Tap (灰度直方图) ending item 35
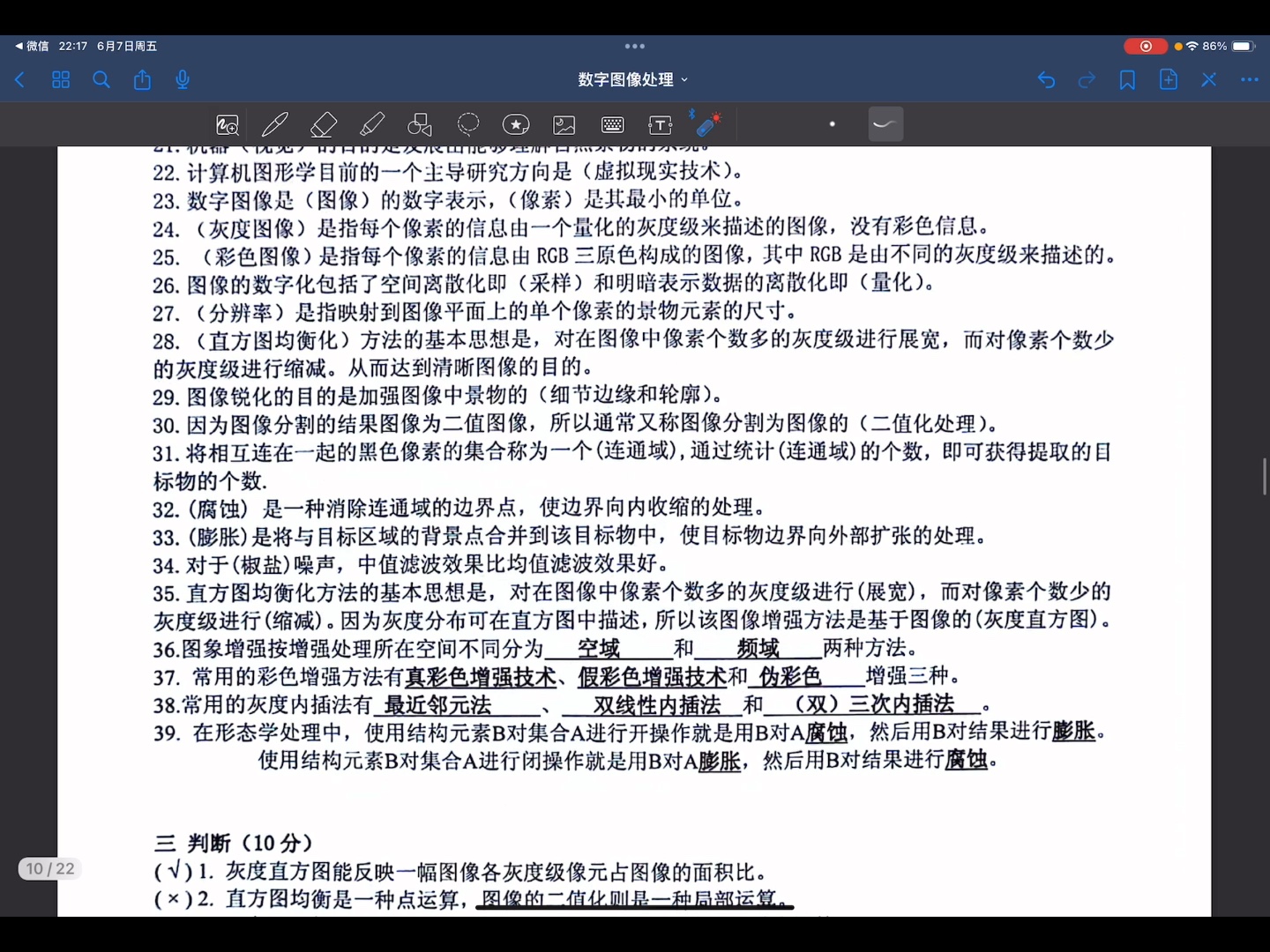 (1039, 620)
